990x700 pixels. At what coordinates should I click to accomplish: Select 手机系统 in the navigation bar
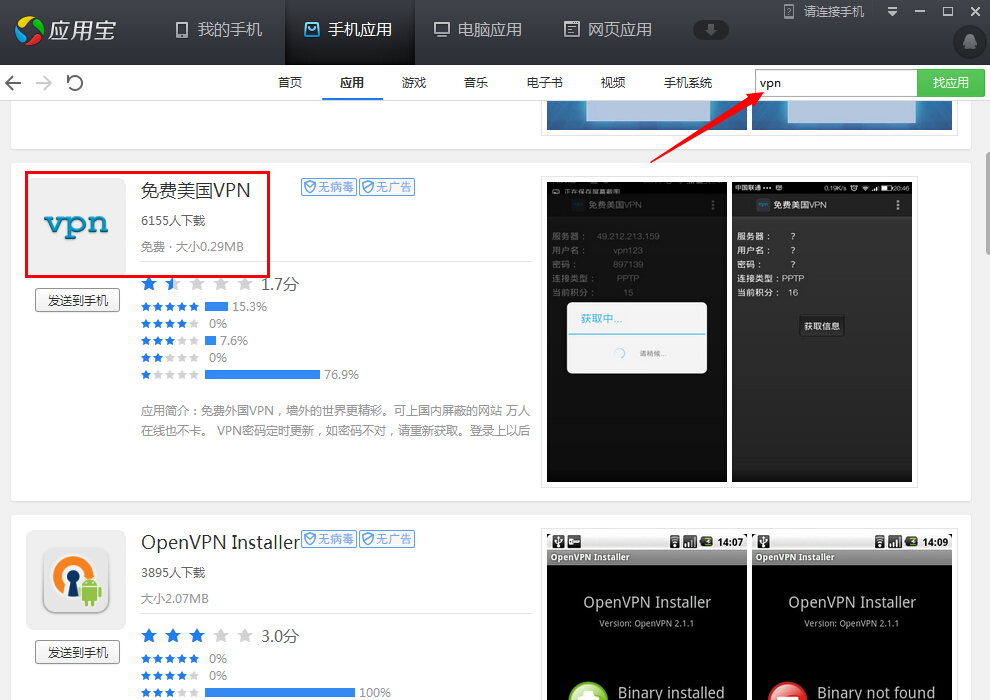(x=688, y=83)
